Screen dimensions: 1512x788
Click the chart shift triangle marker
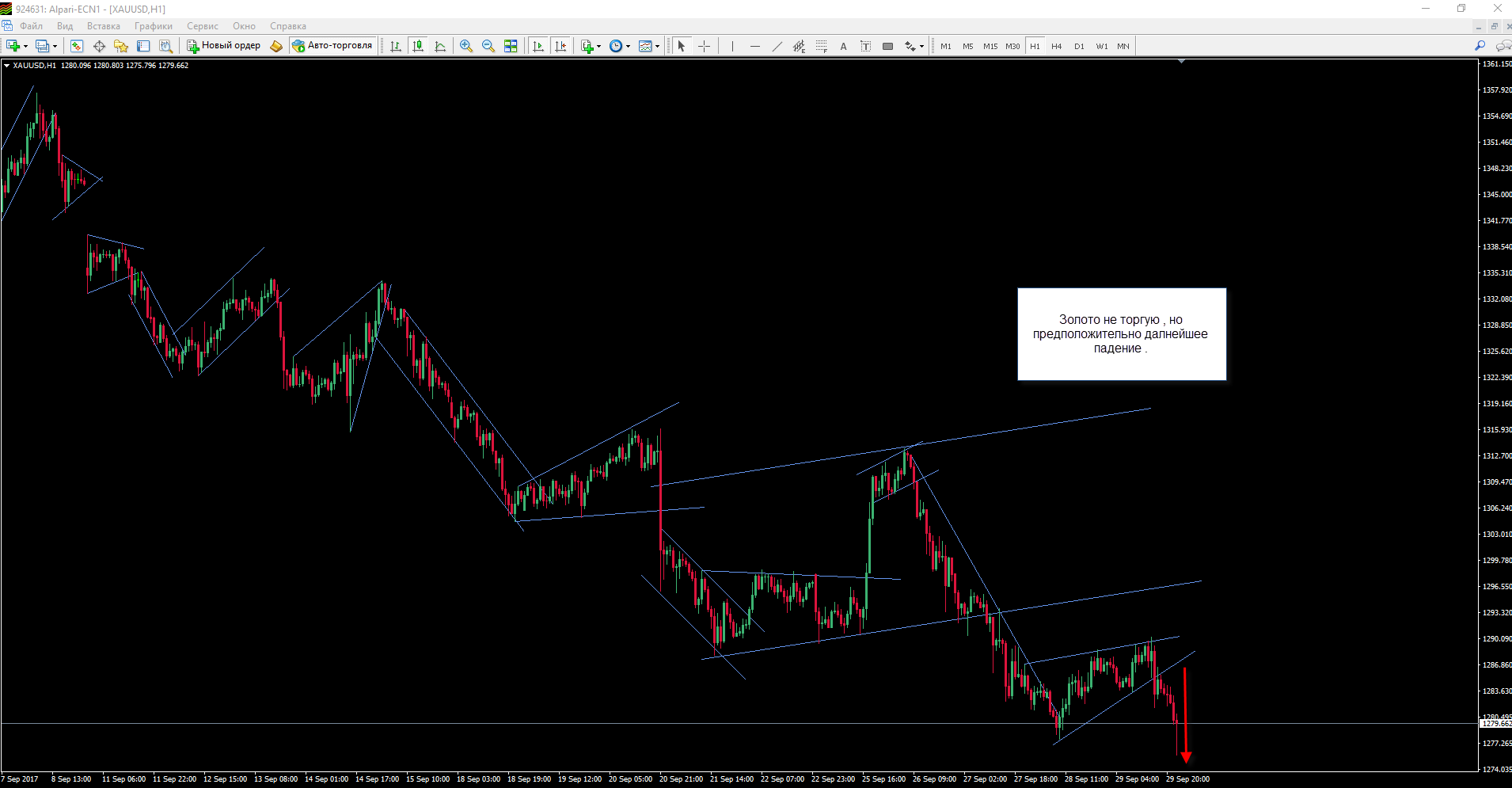click(x=1181, y=61)
